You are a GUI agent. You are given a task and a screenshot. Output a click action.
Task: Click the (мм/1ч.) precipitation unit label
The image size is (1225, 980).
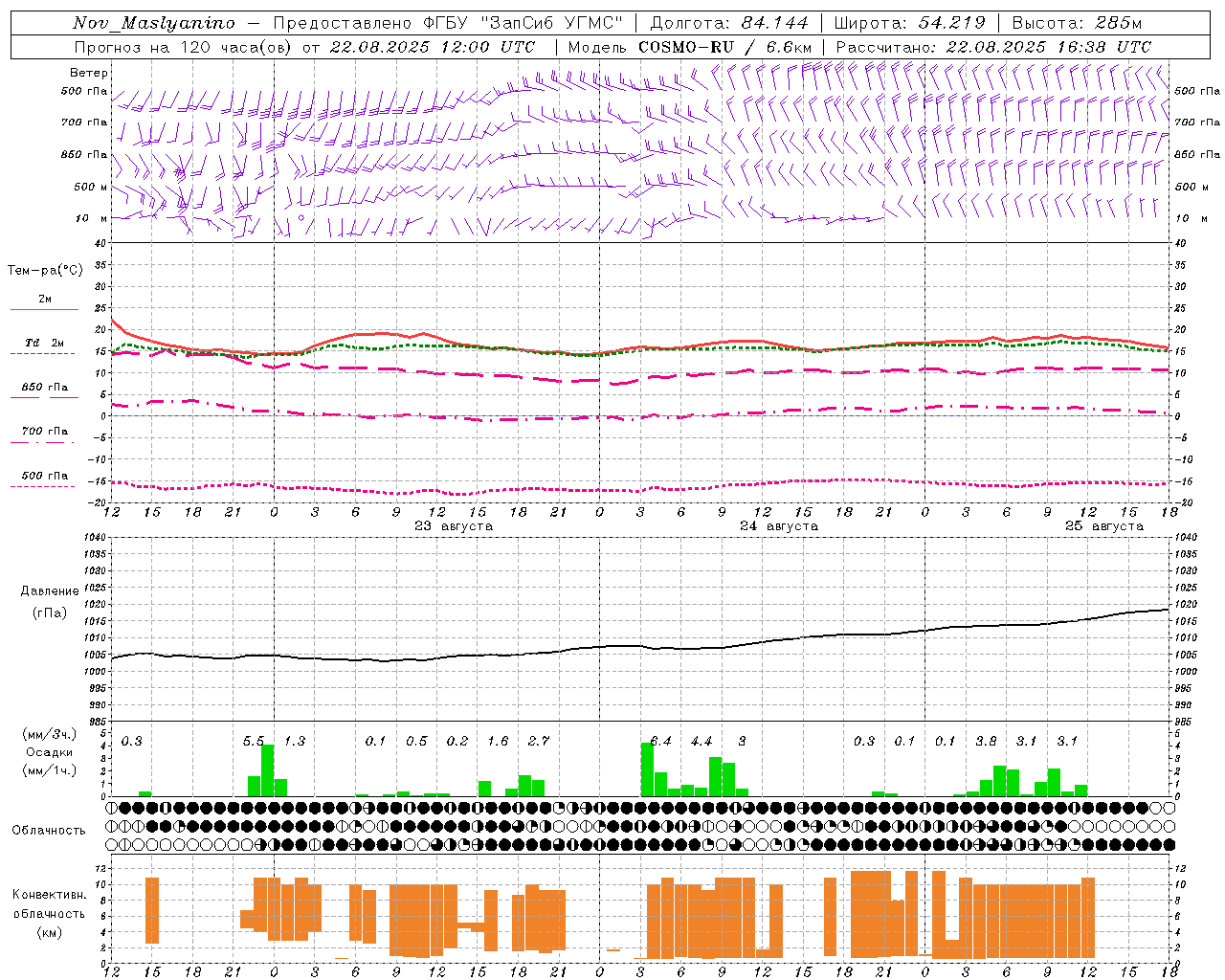coord(50,770)
